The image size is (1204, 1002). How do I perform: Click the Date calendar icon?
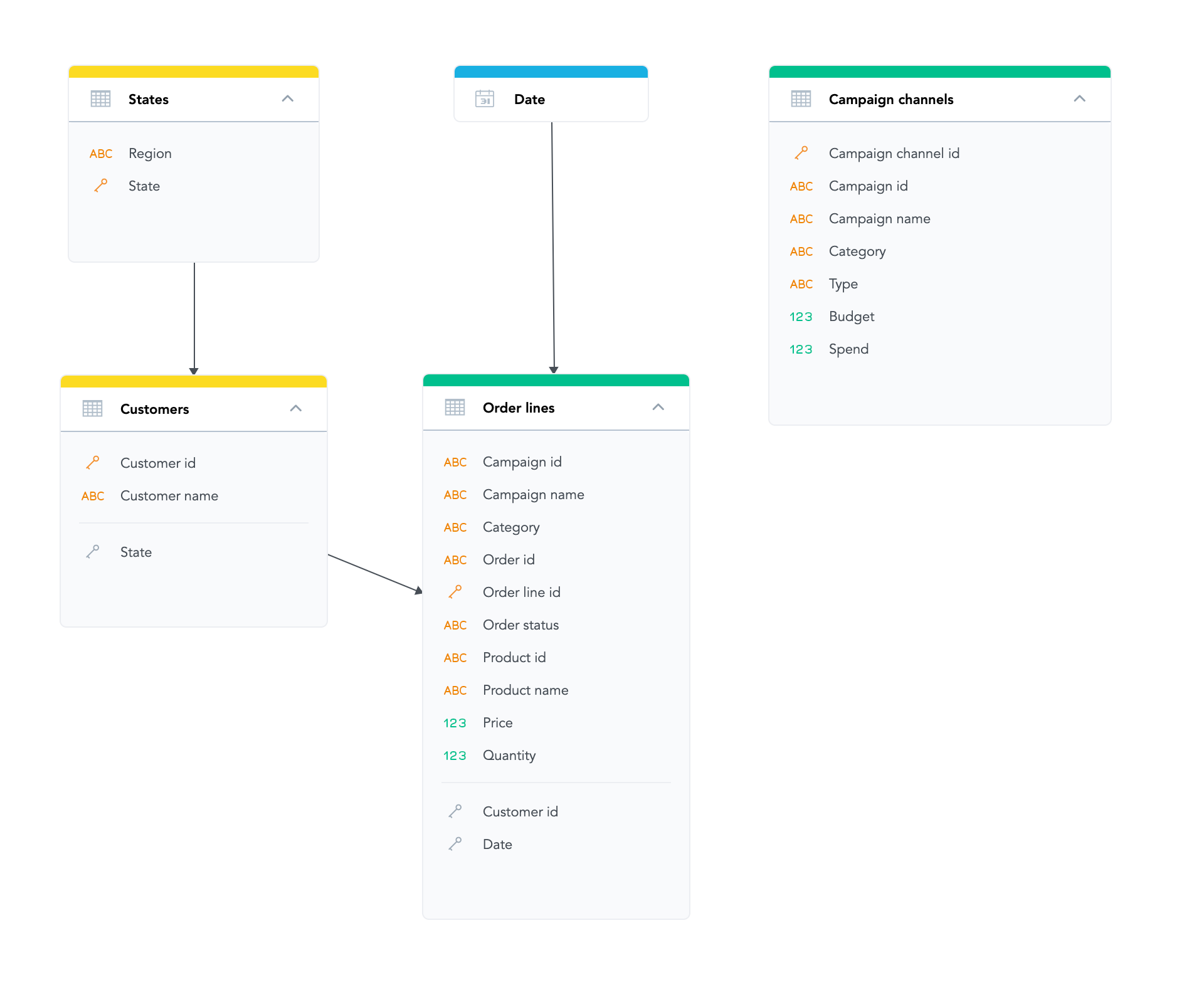[485, 99]
